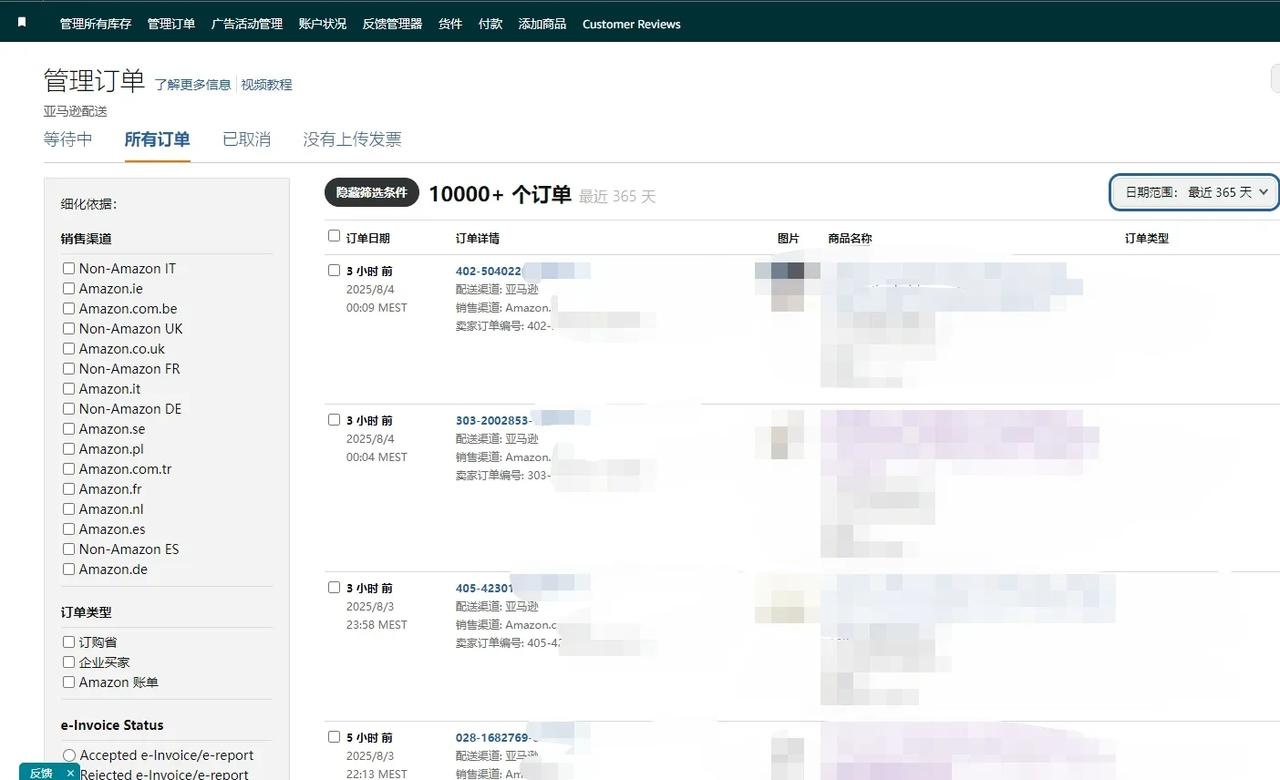The image size is (1280, 780).
Task: Check Amazon.pl filter
Action: [69, 448]
